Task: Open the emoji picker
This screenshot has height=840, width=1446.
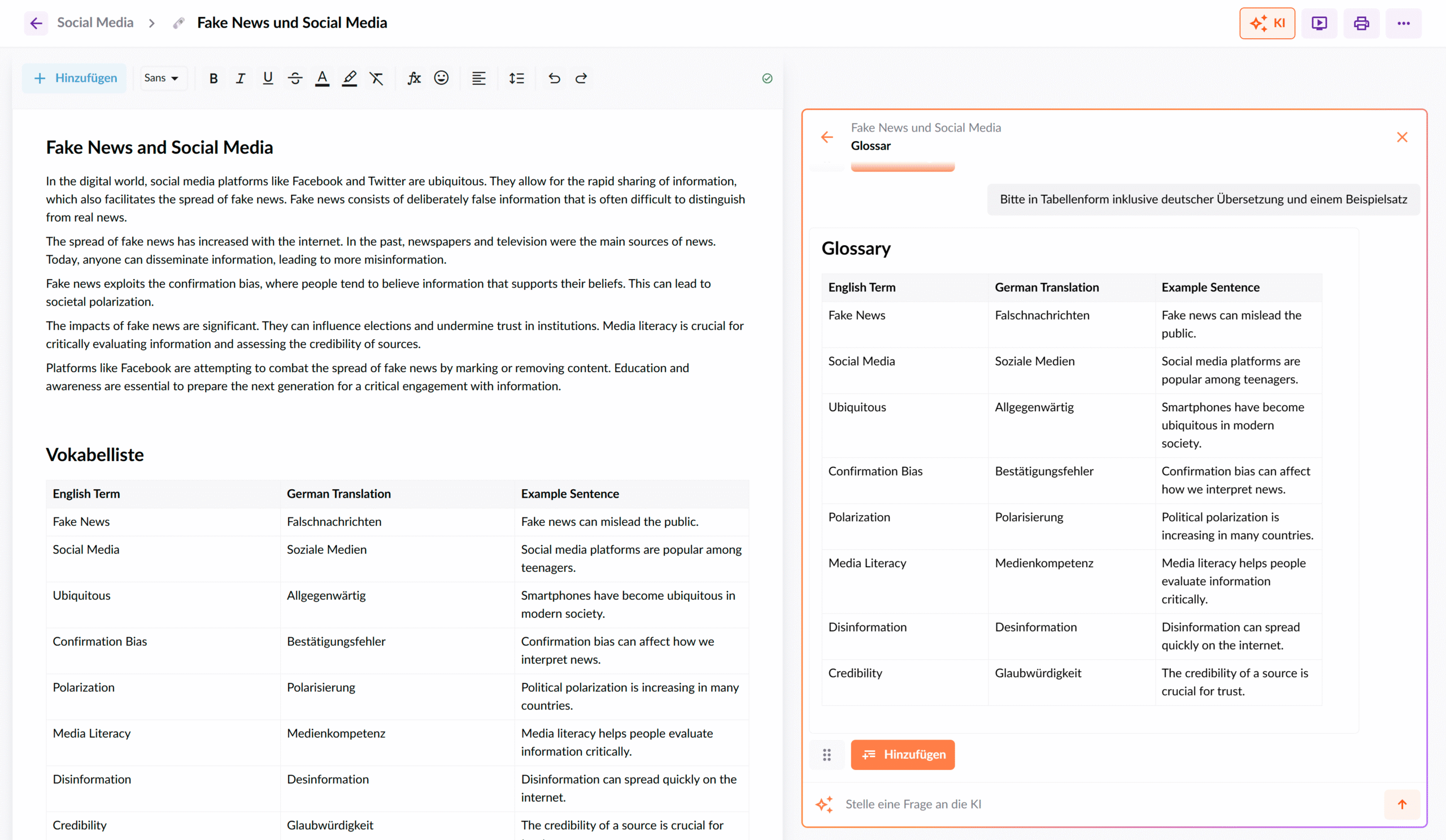Action: pyautogui.click(x=441, y=78)
